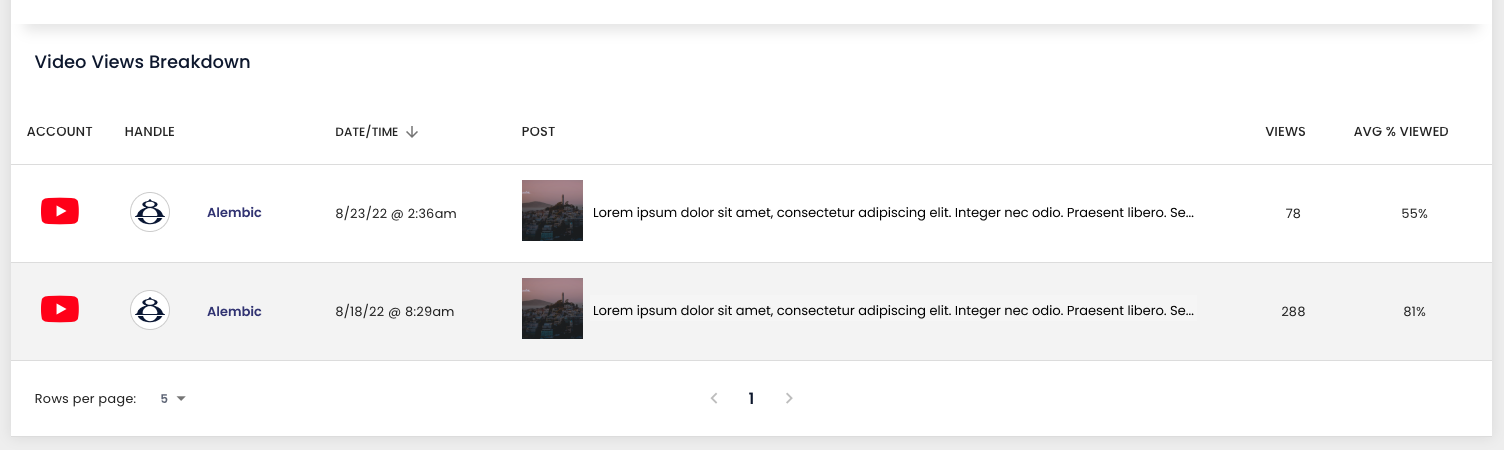Click YouTube icon in the 8/18/22 row
This screenshot has height=450, width=1504.
60,310
